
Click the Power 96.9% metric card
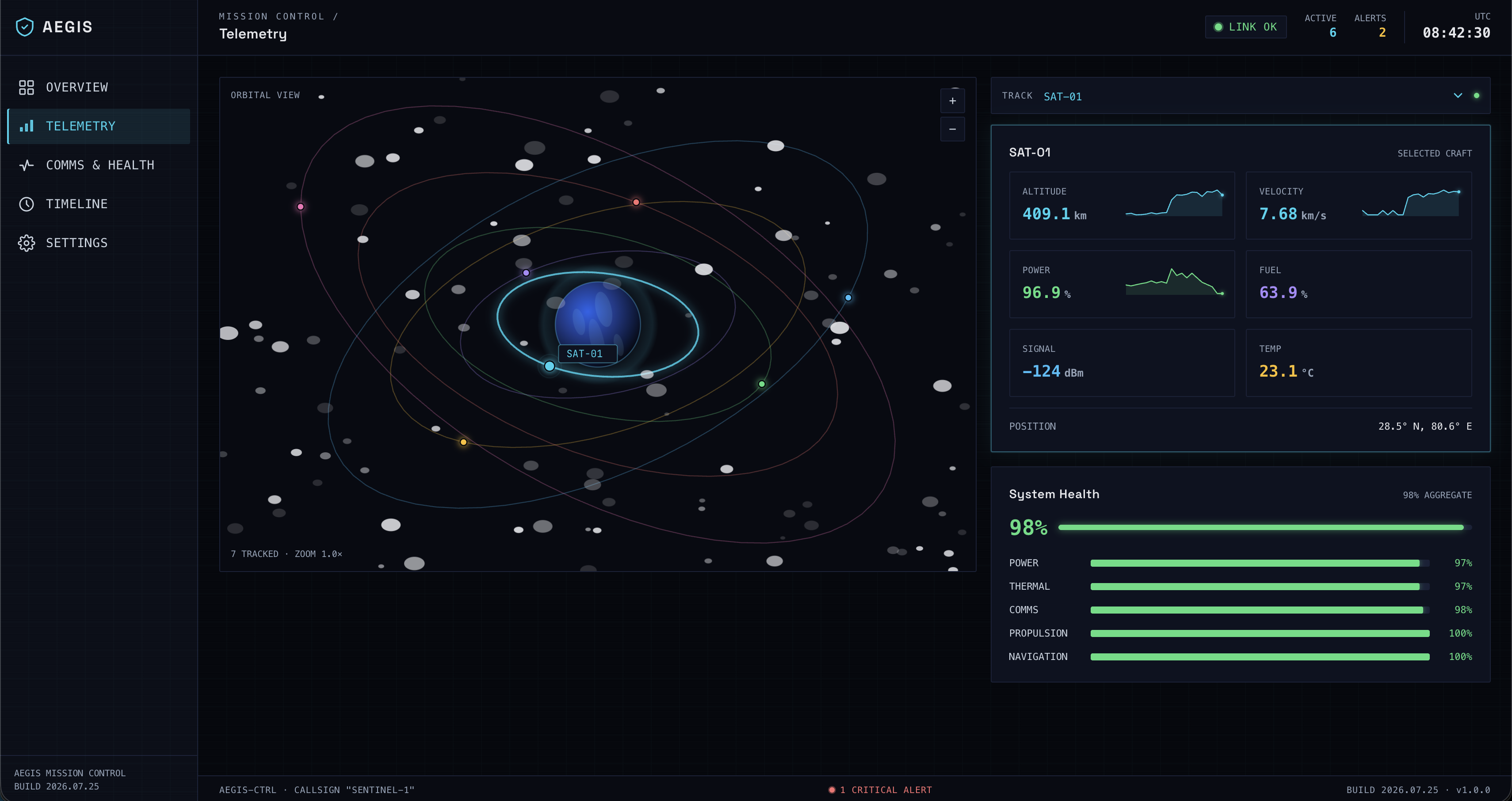coord(1122,284)
